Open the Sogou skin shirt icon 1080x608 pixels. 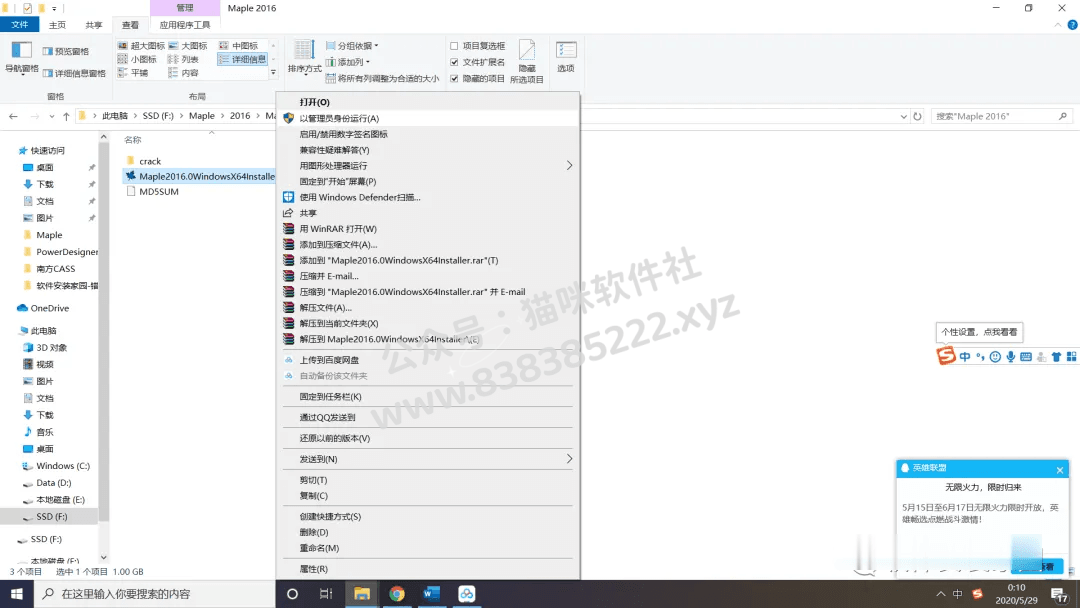tap(1057, 357)
